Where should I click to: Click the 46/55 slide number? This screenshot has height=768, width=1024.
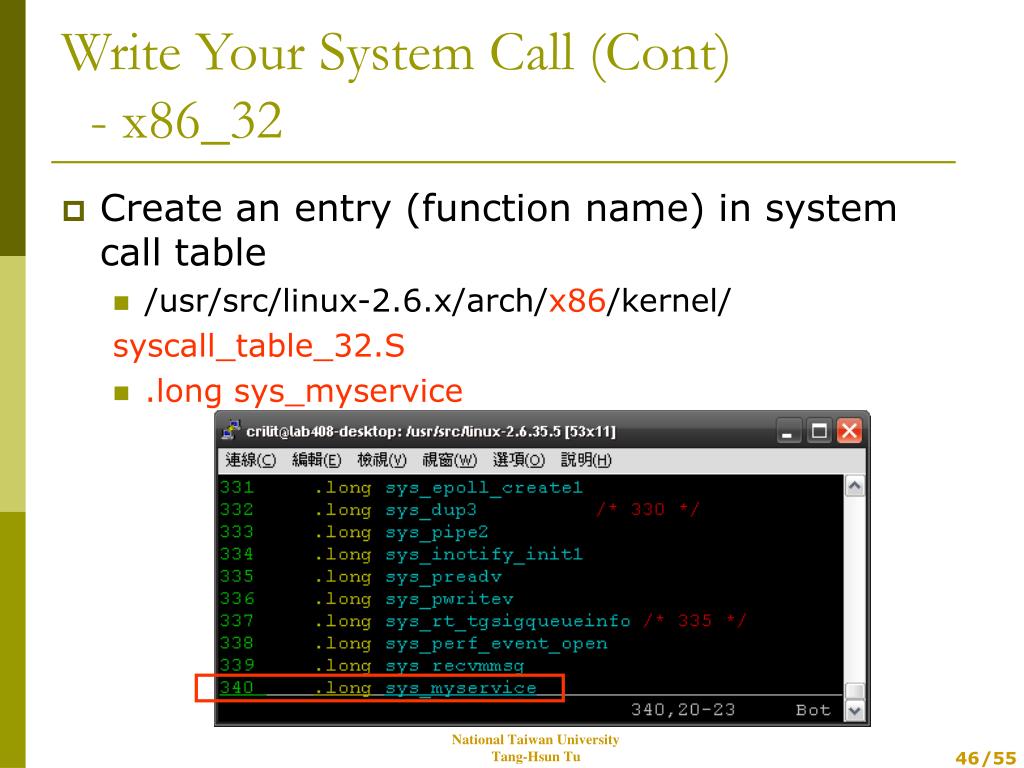tap(985, 758)
